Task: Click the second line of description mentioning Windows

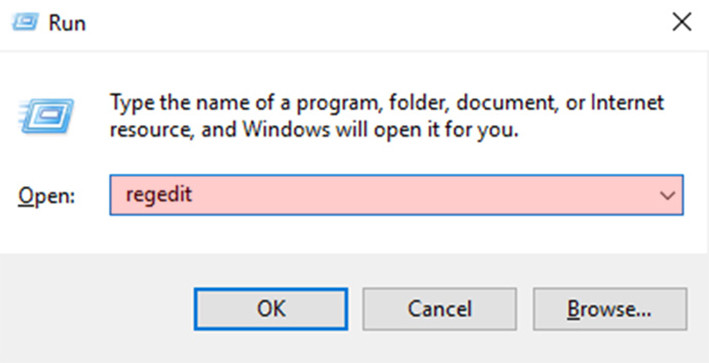Action: 314,130
